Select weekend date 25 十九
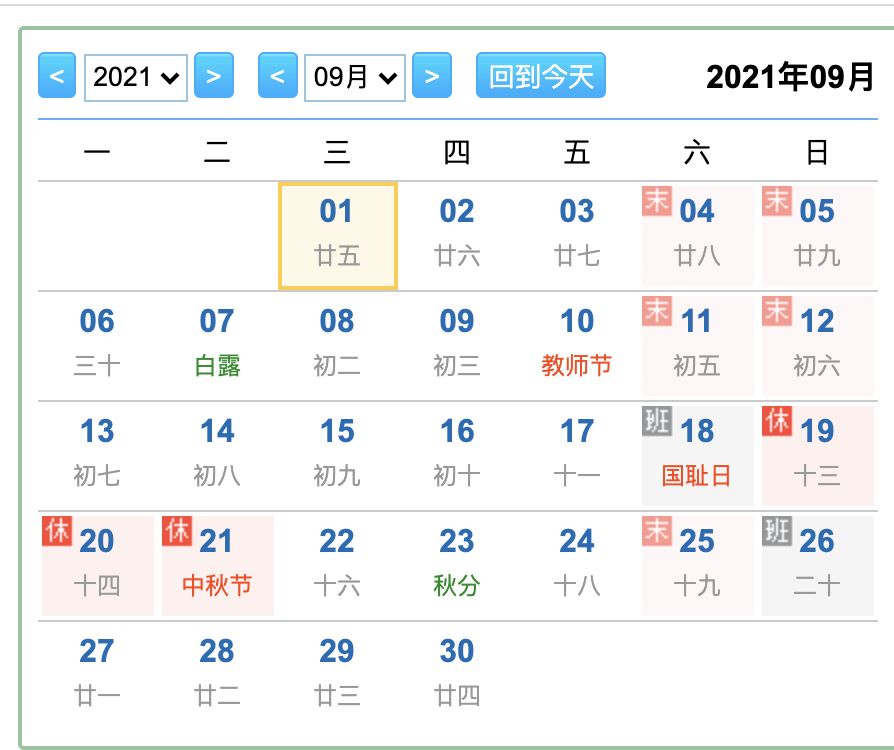Viewport: 894px width, 750px height. pos(697,566)
